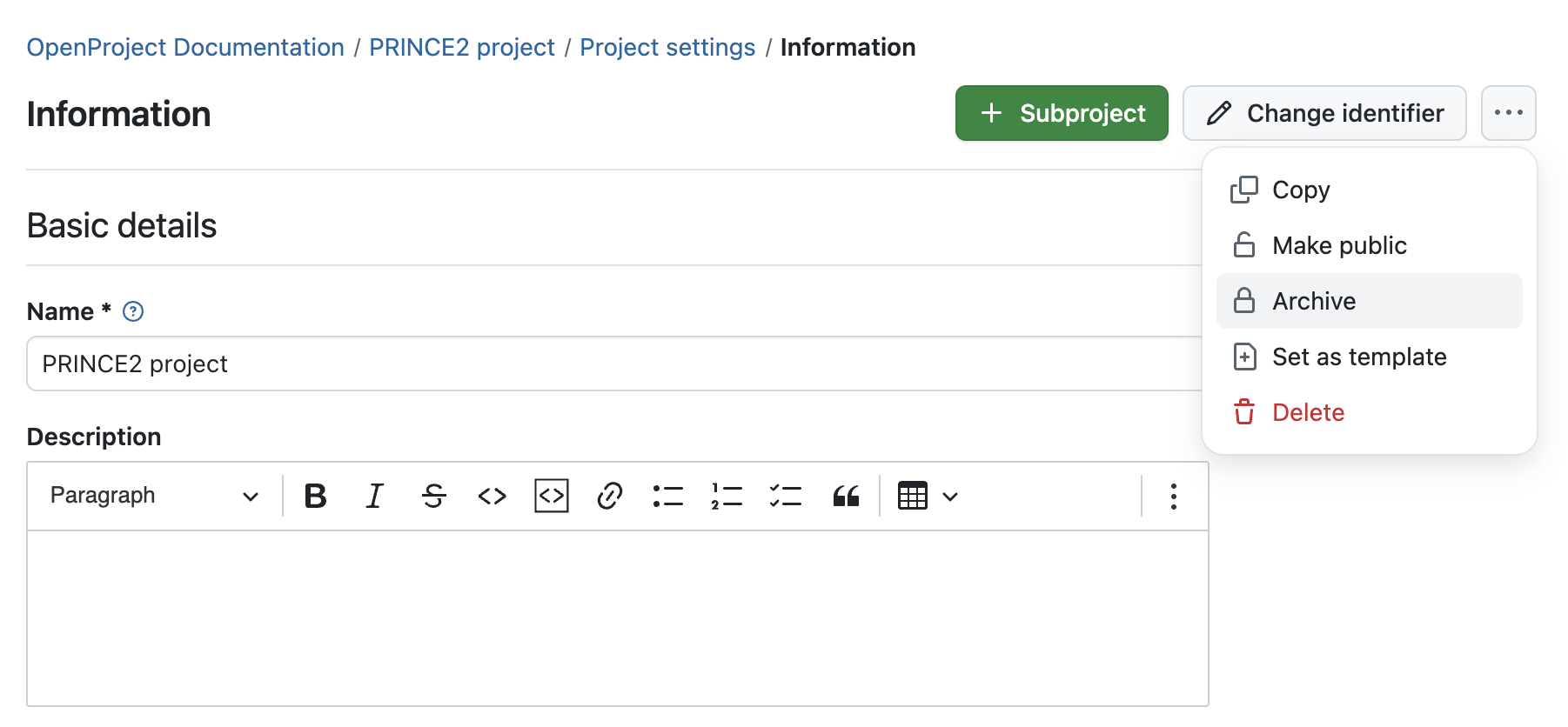Insert a block quote
This screenshot has height=727, width=1568.
[845, 496]
